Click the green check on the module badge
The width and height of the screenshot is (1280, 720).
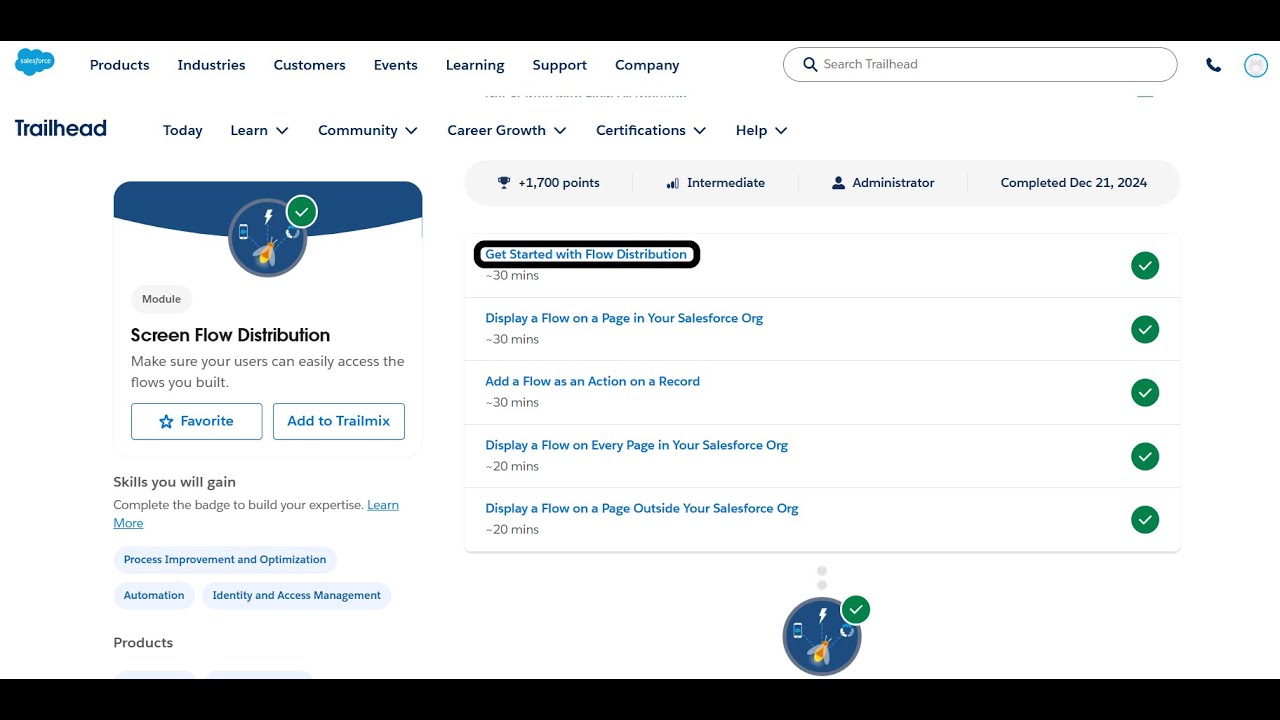301,212
